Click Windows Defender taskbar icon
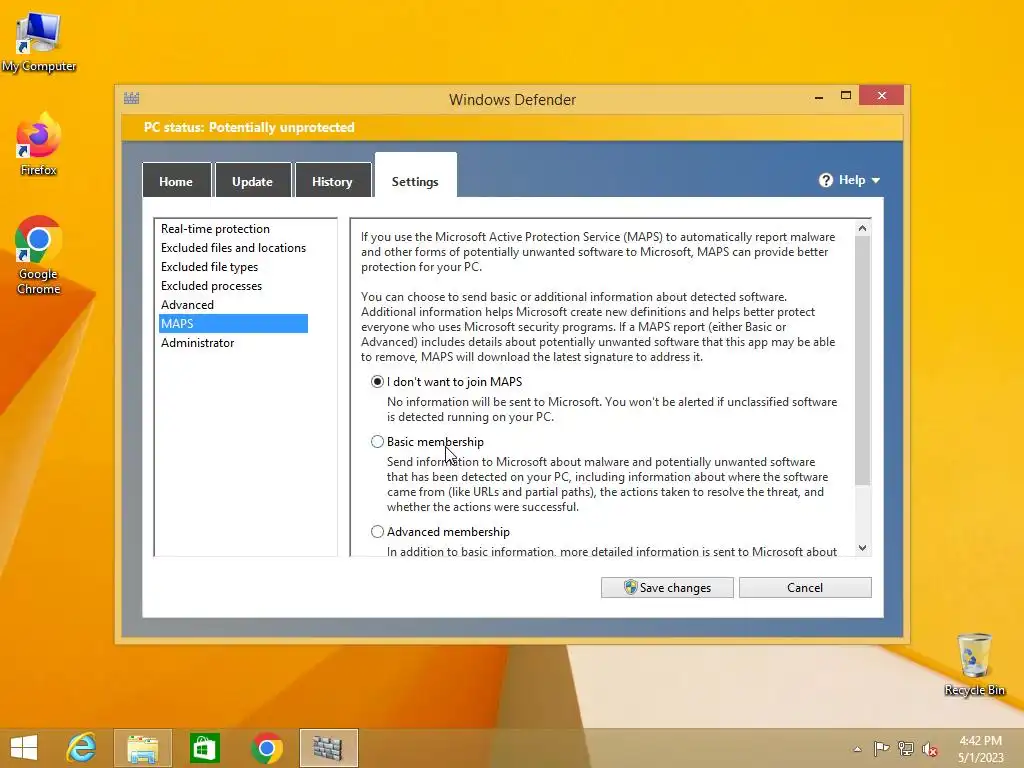This screenshot has height=768, width=1024. [328, 748]
